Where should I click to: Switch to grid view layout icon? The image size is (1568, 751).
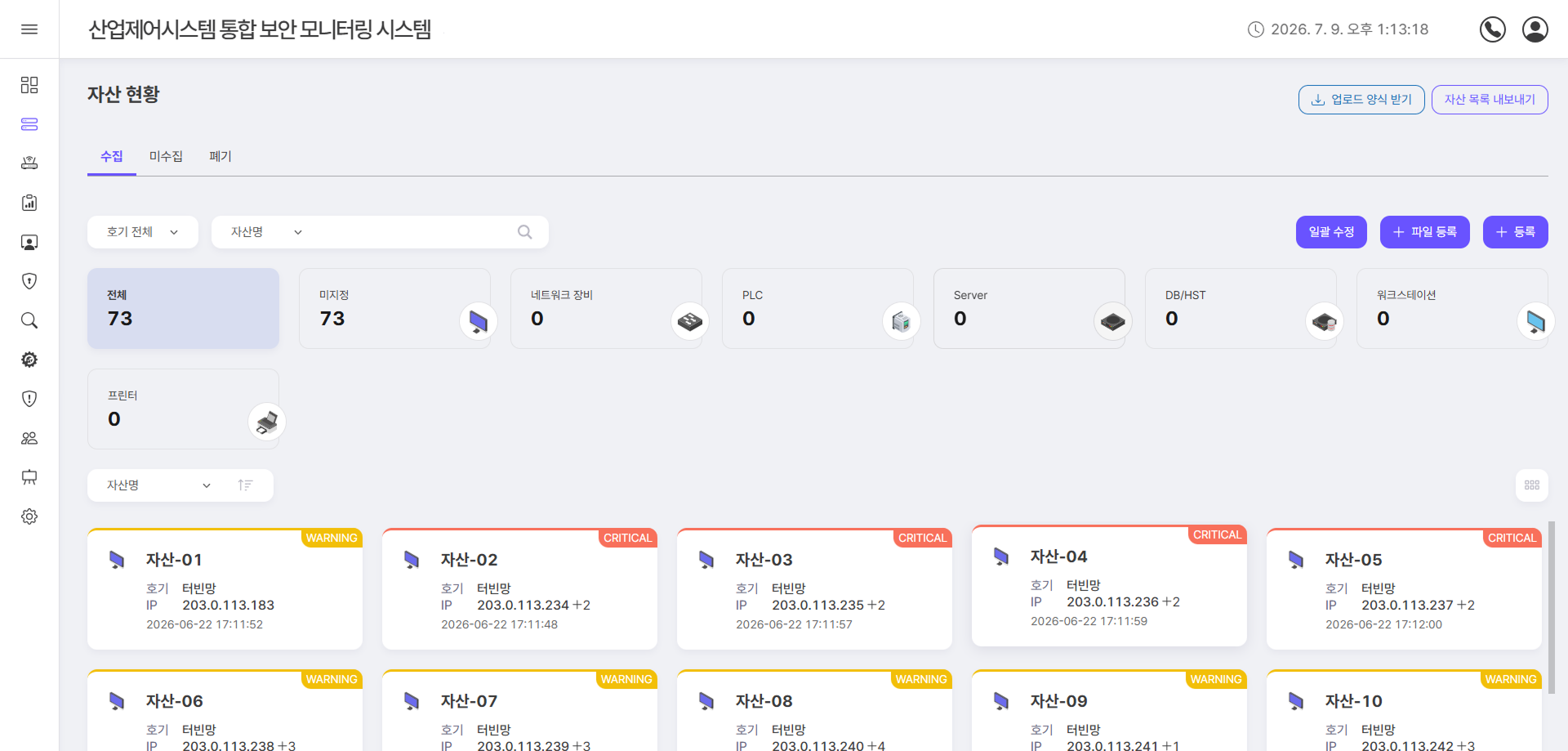click(1532, 485)
